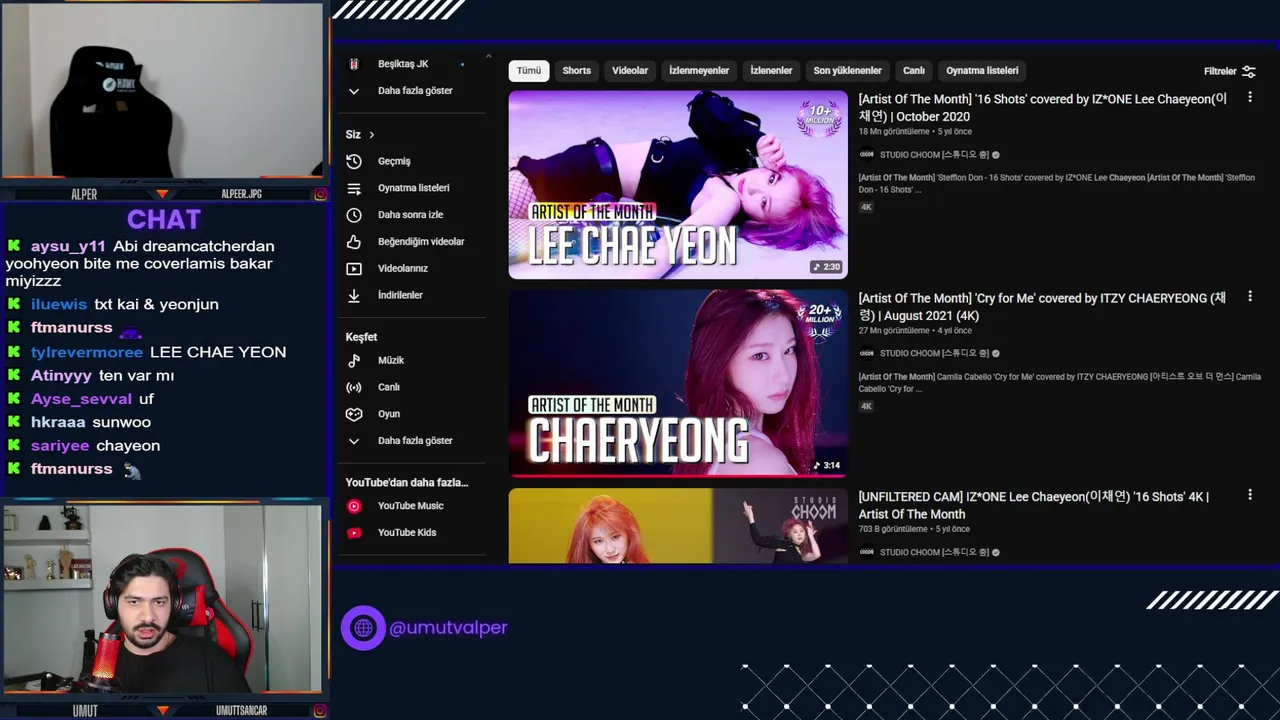
Task: Click 2:30 duration badge on thumbnail
Action: pos(826,267)
